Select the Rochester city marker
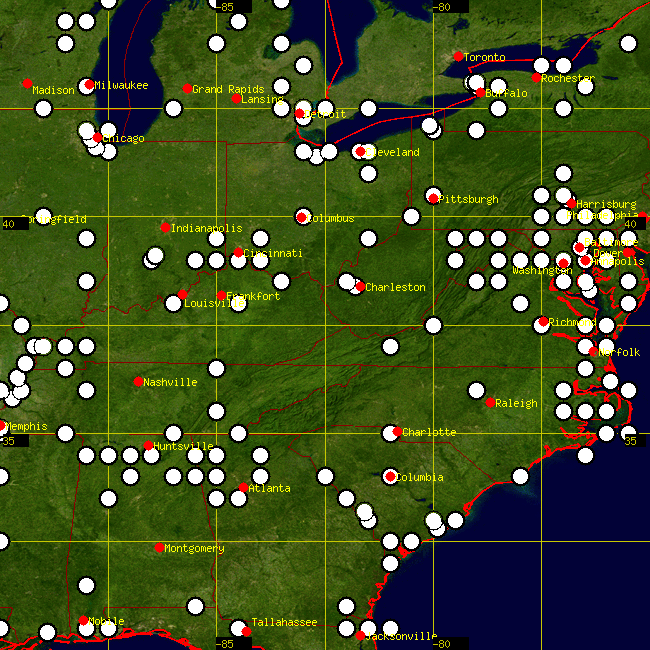This screenshot has height=650, width=650. point(536,78)
